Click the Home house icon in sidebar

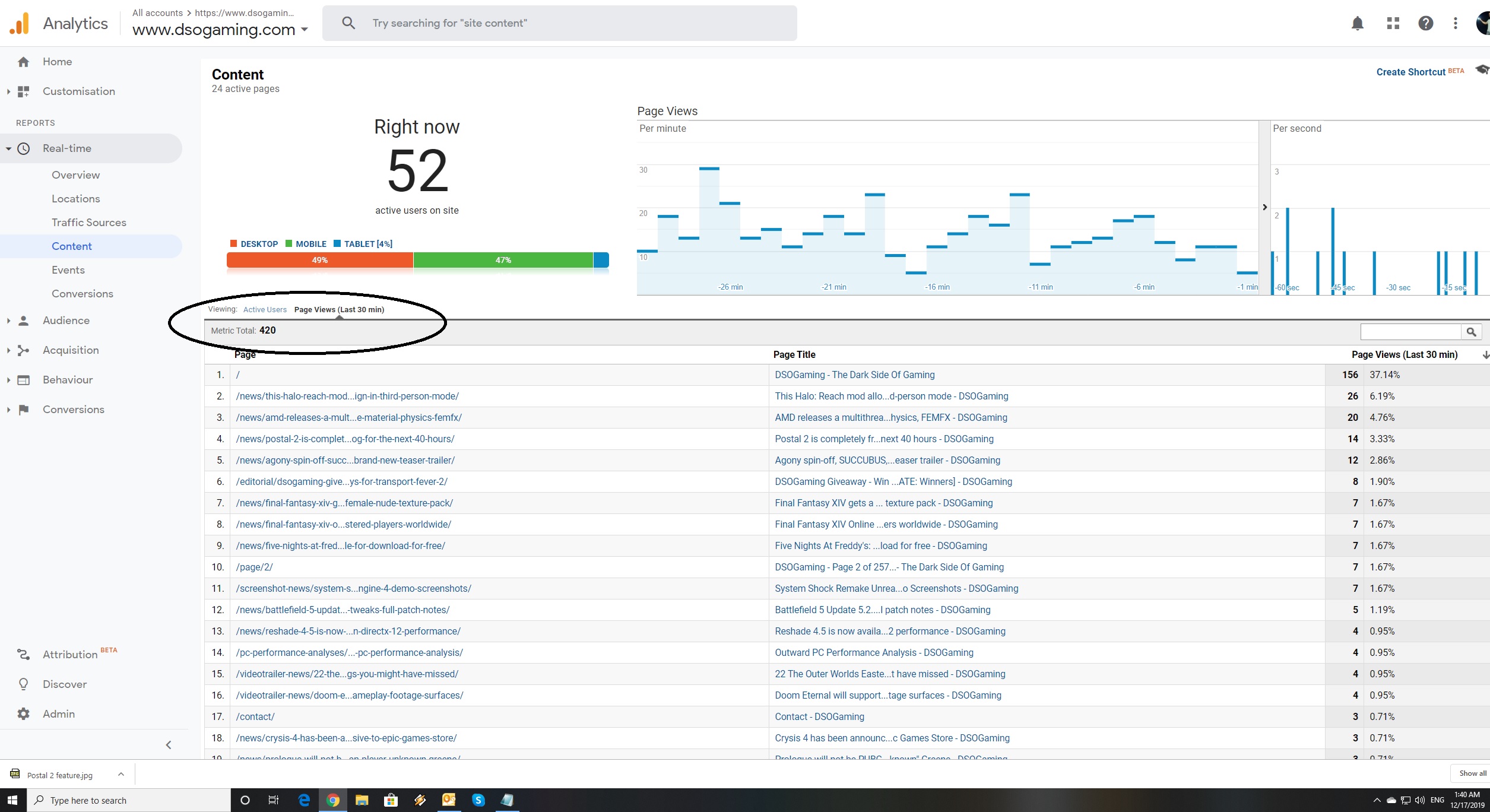[24, 62]
